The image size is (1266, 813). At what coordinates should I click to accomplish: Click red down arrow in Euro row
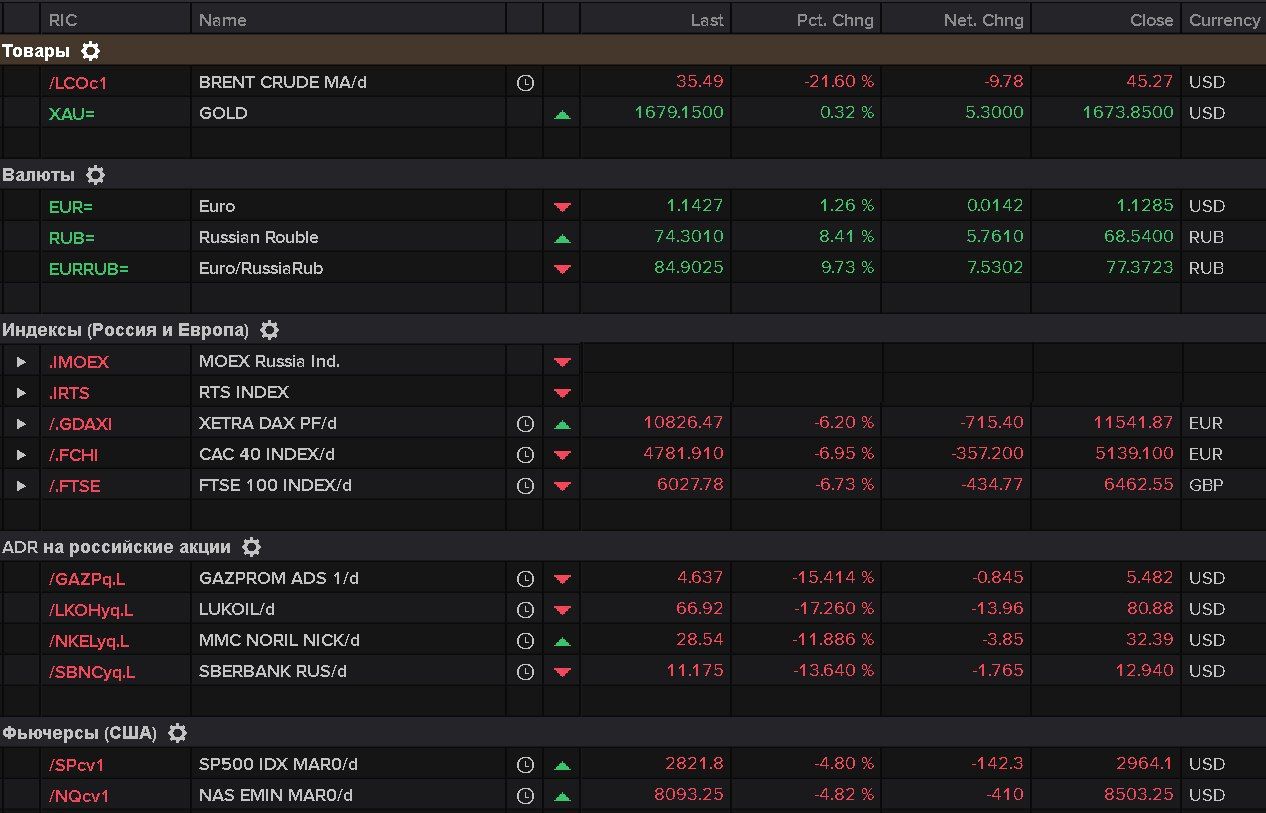(562, 207)
